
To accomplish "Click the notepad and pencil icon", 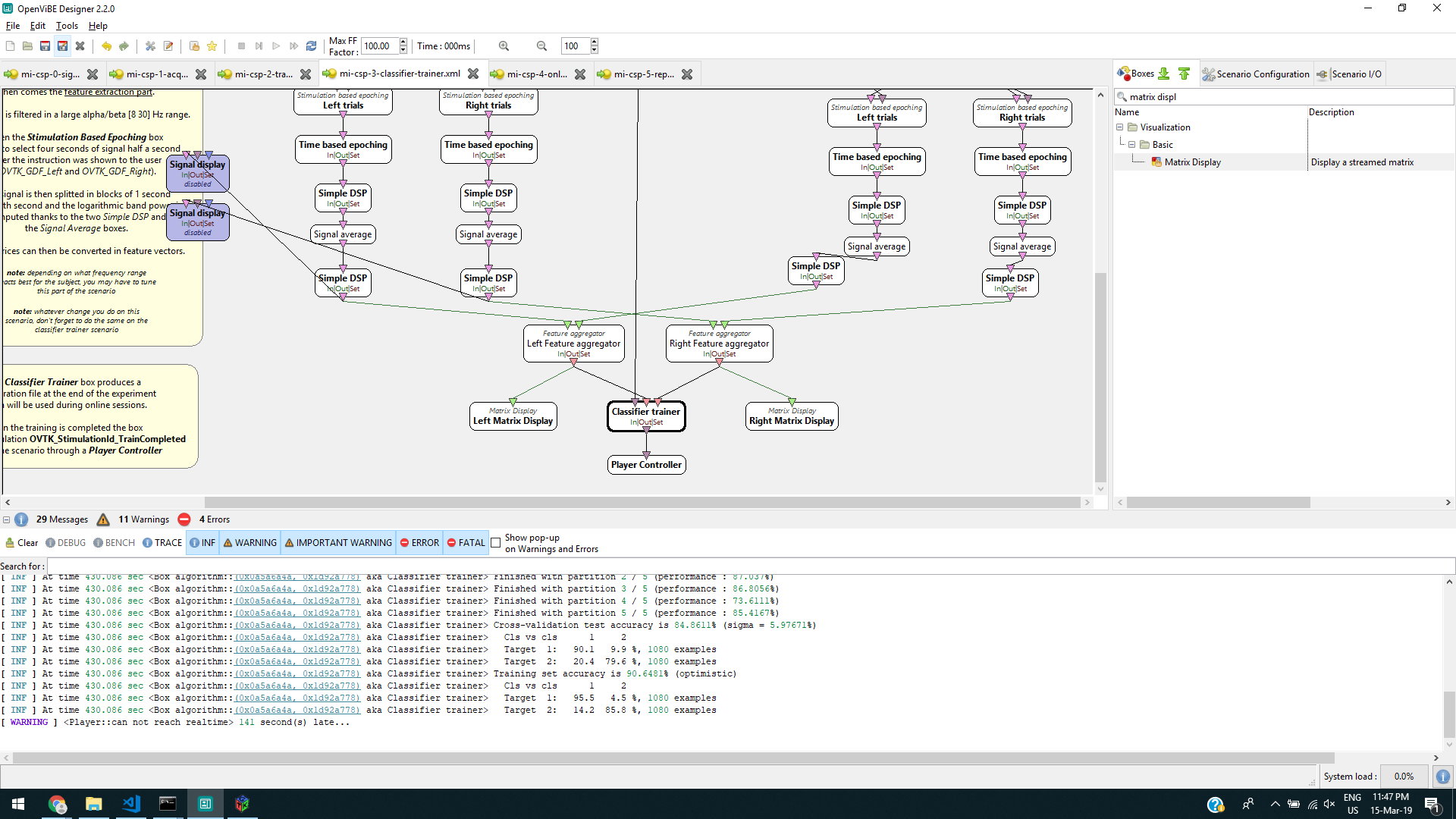I will coord(168,46).
